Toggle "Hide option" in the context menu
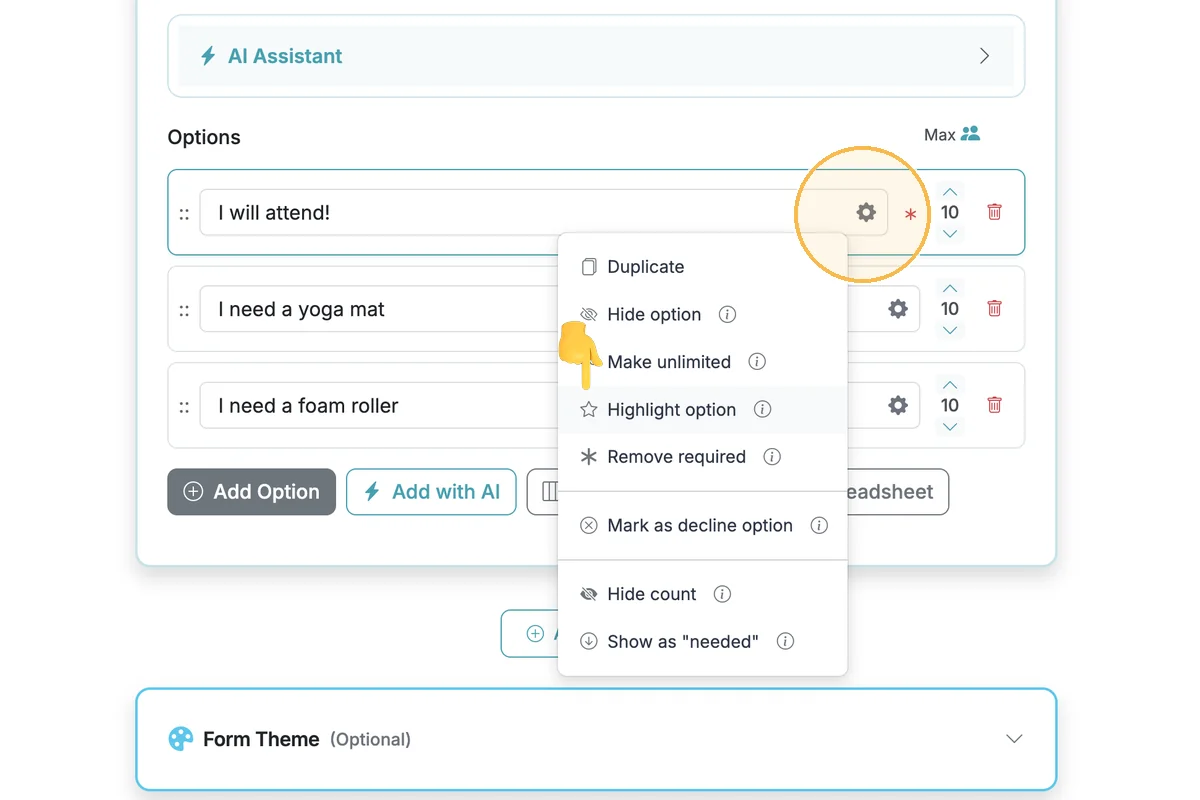 coord(654,314)
